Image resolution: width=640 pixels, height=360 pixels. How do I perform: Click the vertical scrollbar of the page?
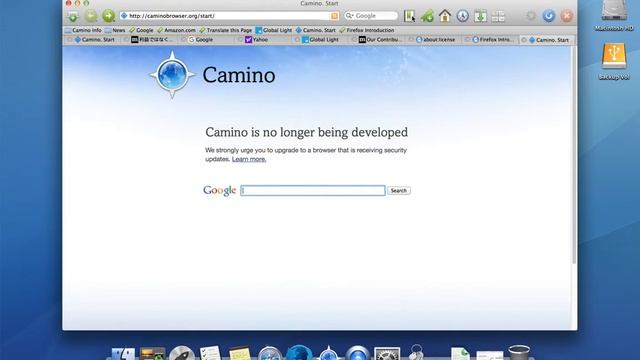click(x=574, y=155)
